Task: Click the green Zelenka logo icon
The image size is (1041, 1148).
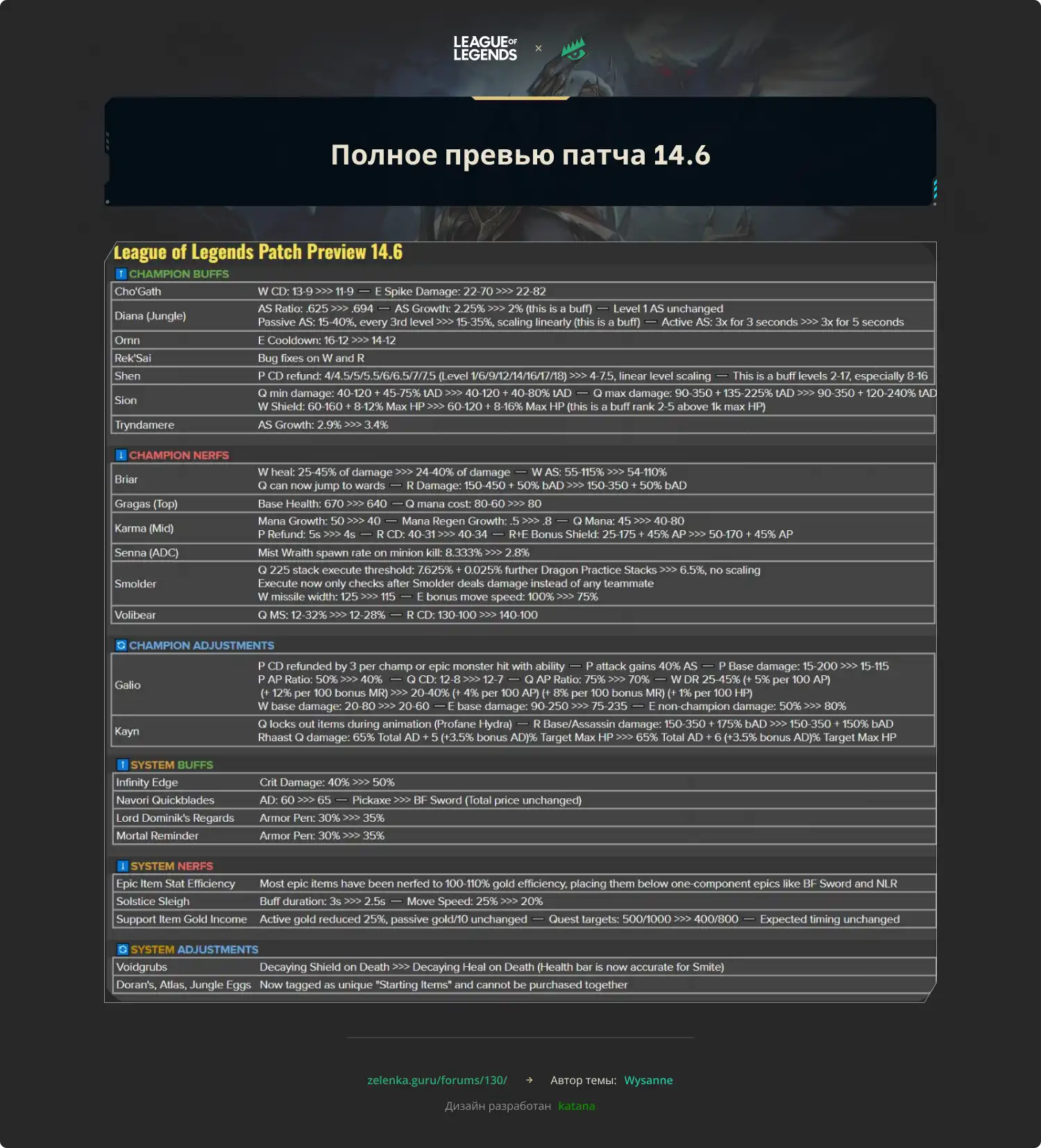Action: click(573, 49)
